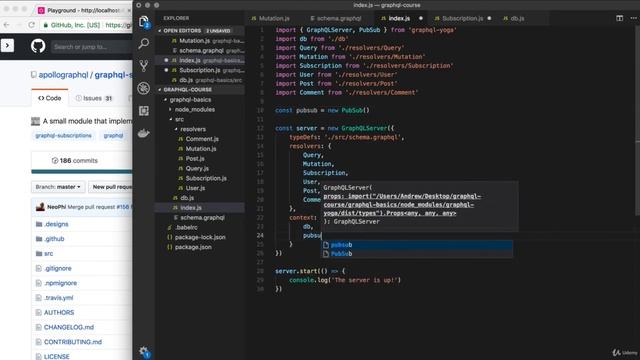Open User.js in the file tree

pos(195,188)
